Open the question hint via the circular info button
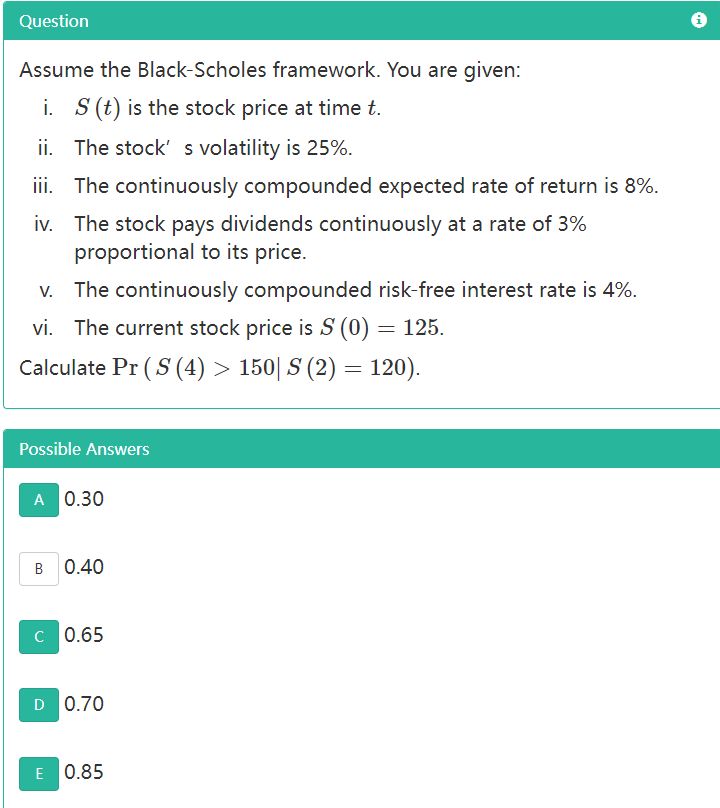The height and width of the screenshot is (808, 720). 699,20
